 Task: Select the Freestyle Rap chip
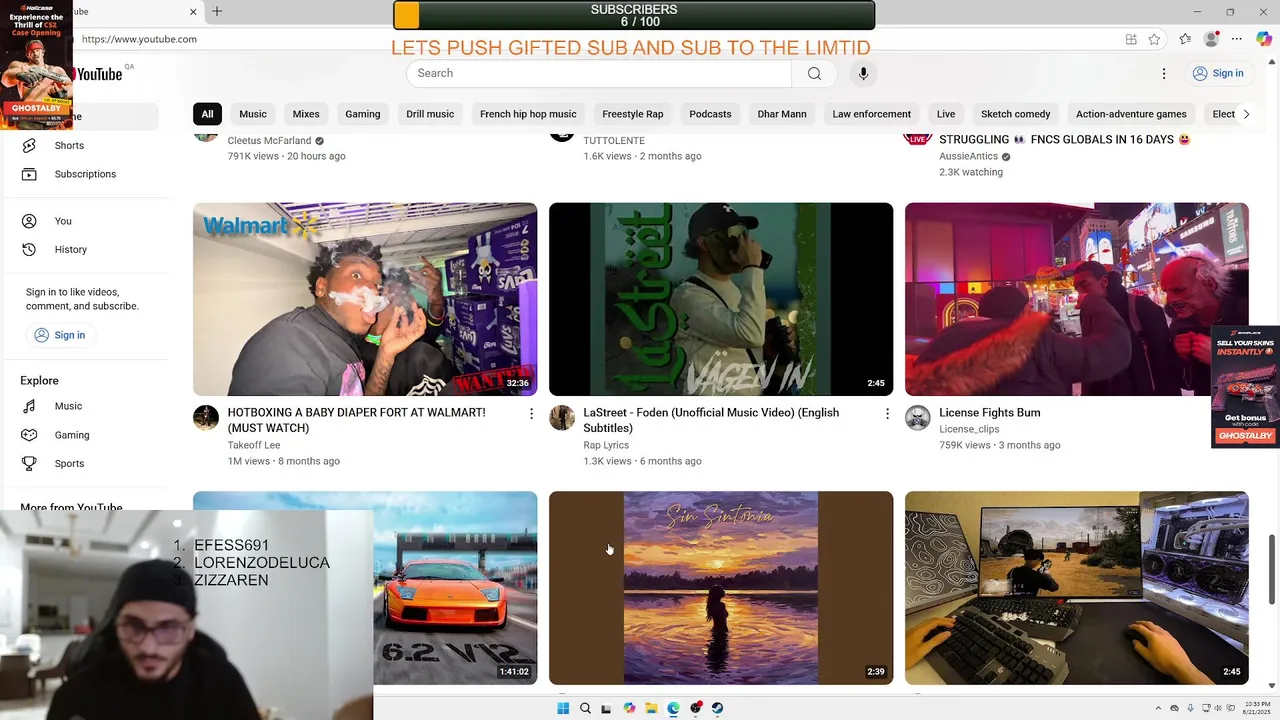633,114
